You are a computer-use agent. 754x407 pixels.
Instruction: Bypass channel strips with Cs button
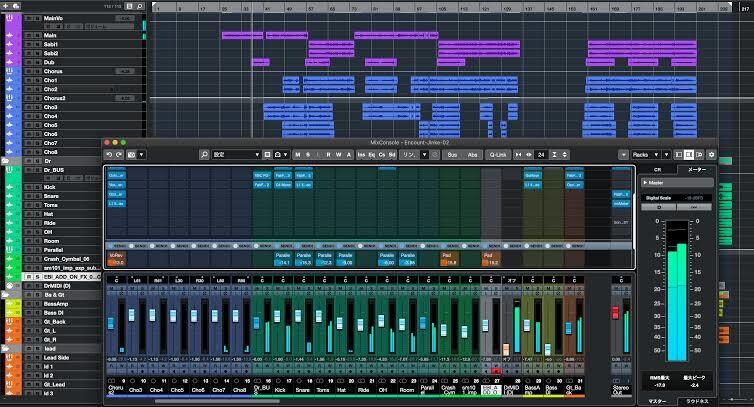point(382,154)
